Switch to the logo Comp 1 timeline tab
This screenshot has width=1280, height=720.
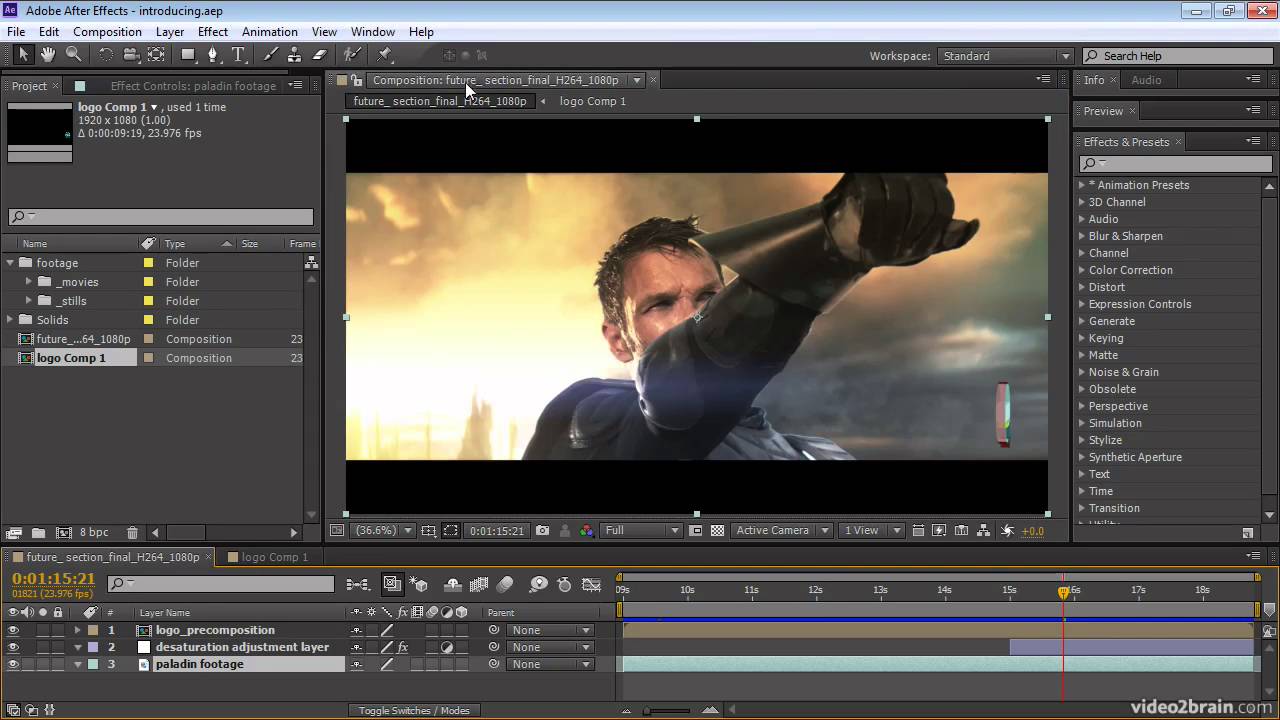tap(274, 557)
